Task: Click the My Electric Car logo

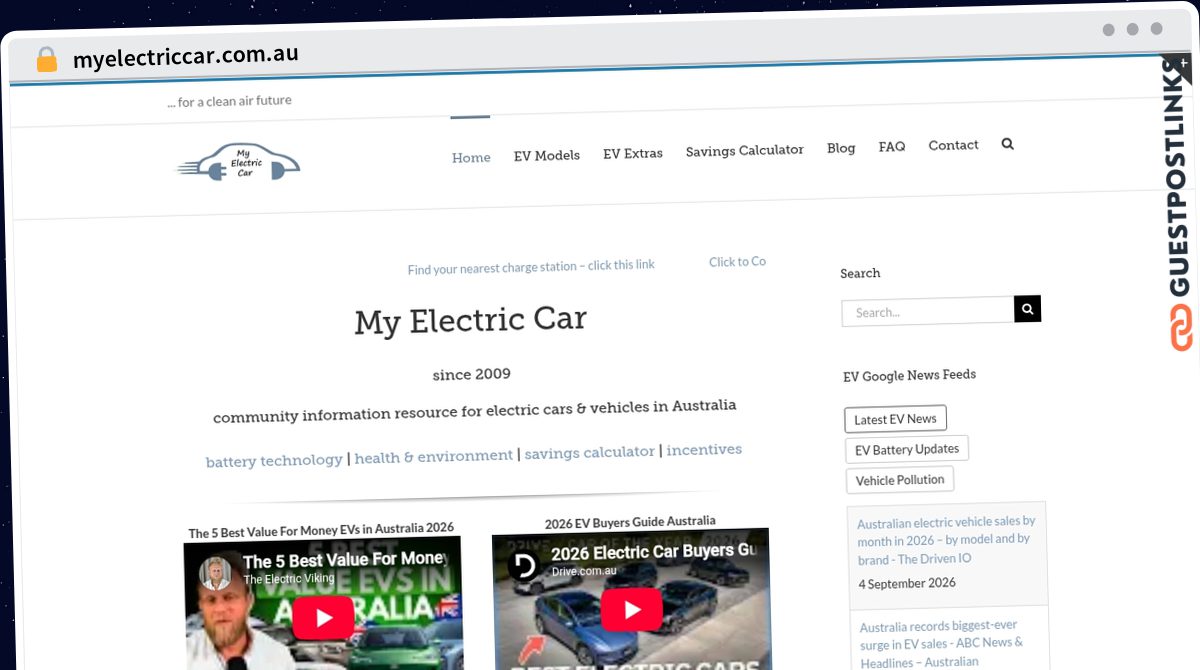Action: pos(239,163)
